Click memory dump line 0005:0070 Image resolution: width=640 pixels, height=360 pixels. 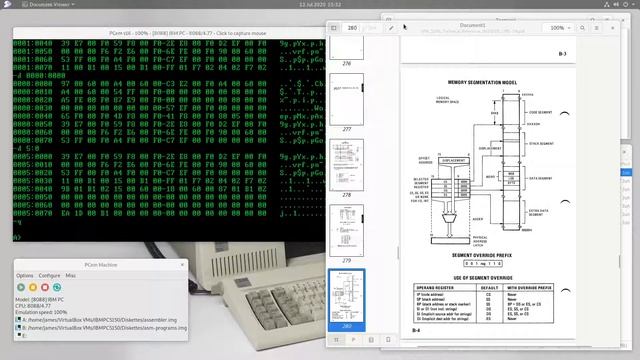point(169,213)
